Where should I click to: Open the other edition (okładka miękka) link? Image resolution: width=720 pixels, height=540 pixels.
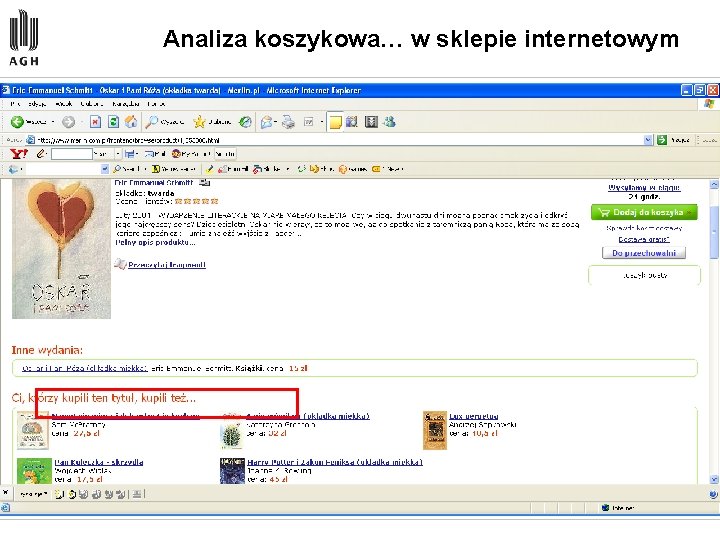(85, 368)
